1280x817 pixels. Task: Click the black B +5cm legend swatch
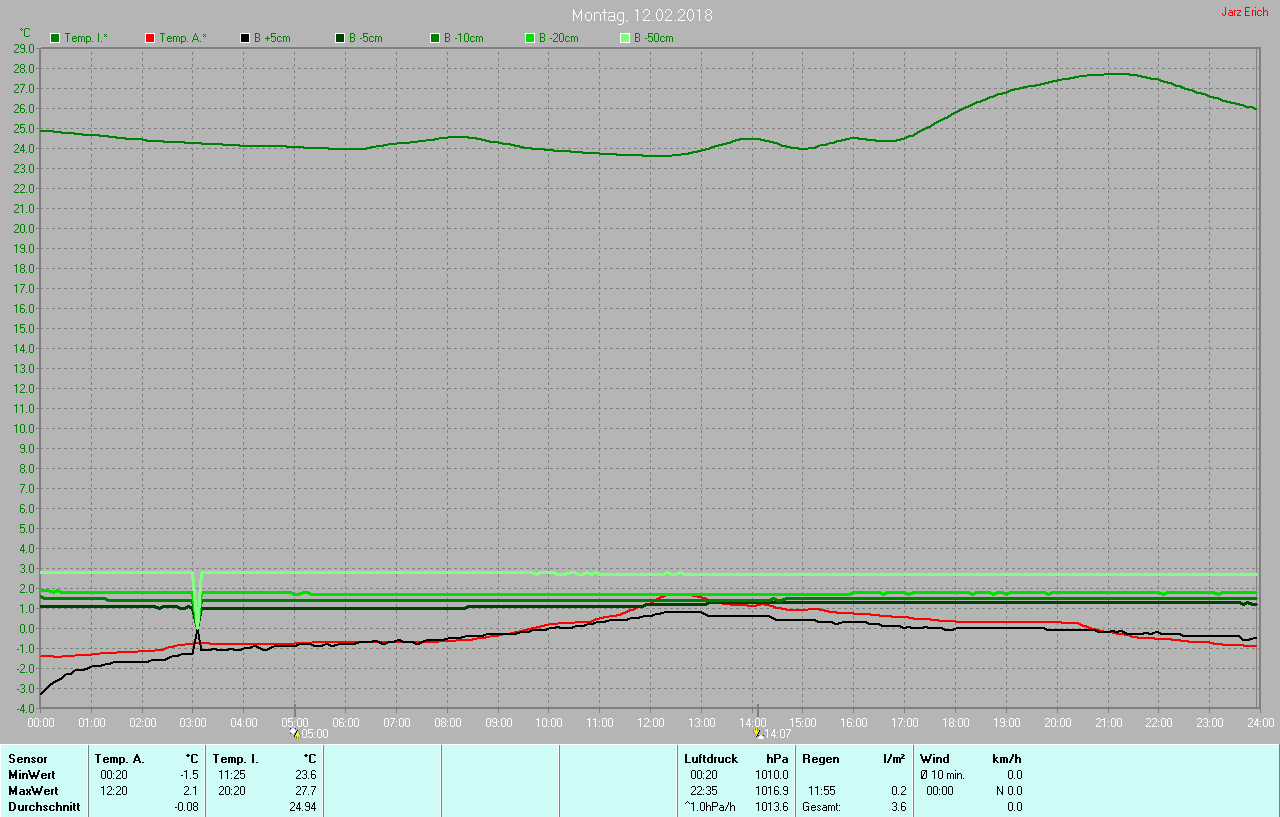coord(245,38)
